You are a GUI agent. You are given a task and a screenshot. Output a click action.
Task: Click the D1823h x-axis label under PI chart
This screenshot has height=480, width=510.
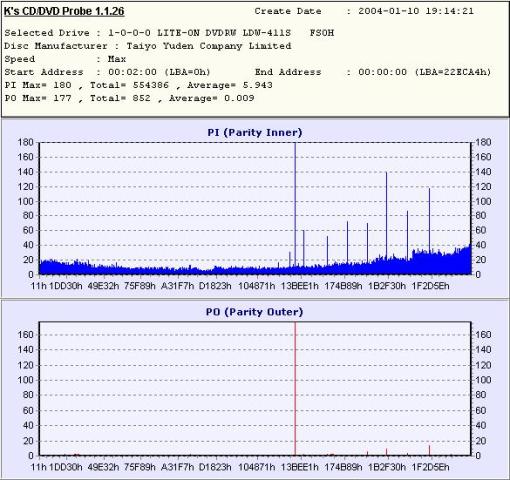(x=215, y=286)
